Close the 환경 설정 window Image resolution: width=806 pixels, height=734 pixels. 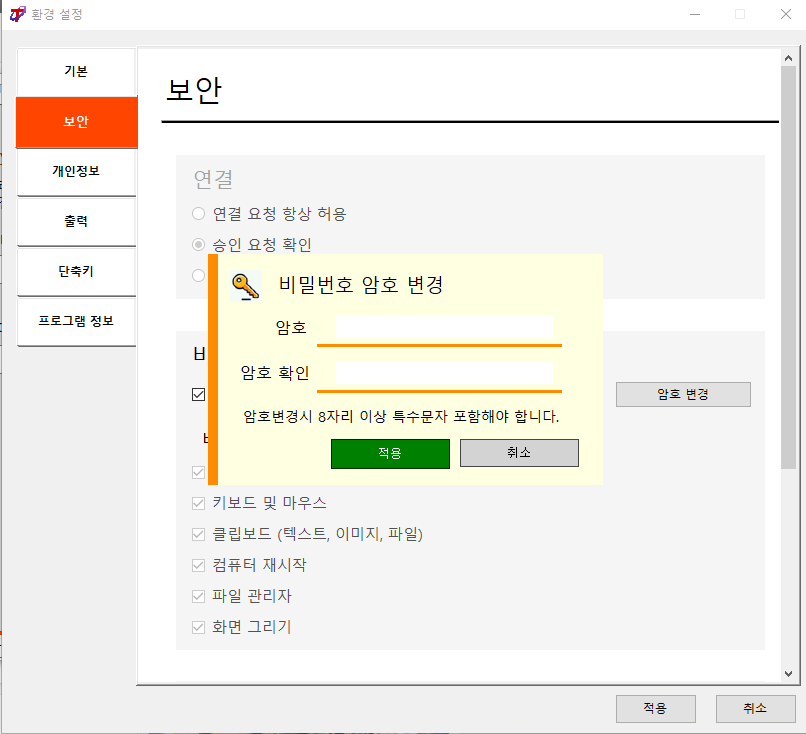(x=785, y=14)
